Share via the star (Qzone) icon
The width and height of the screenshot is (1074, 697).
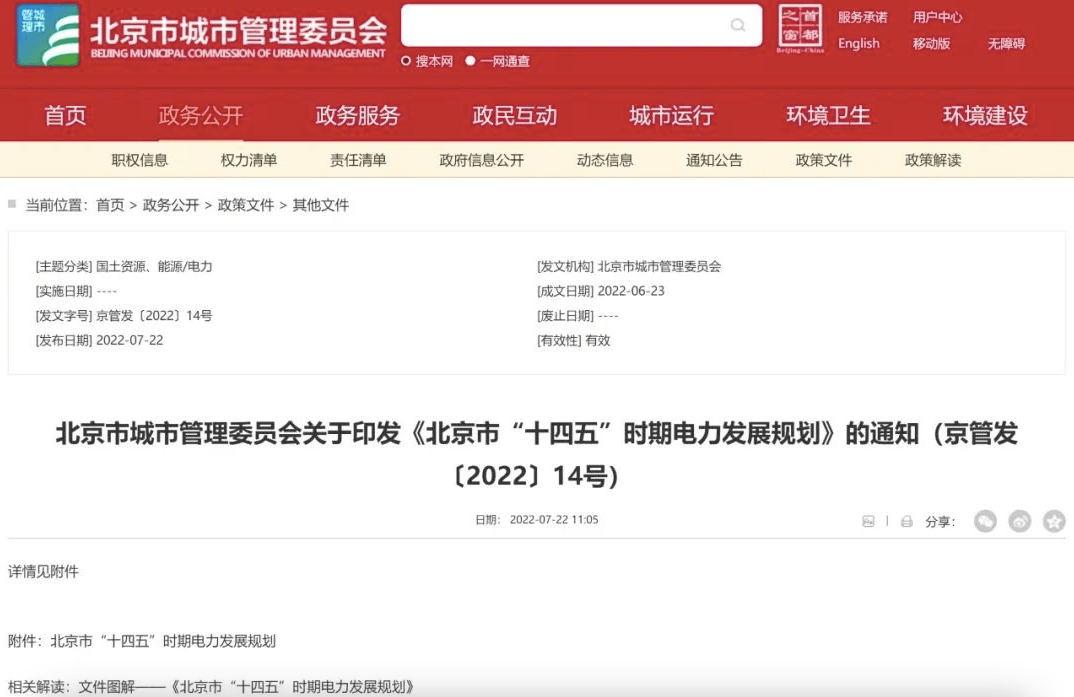pyautogui.click(x=1053, y=521)
